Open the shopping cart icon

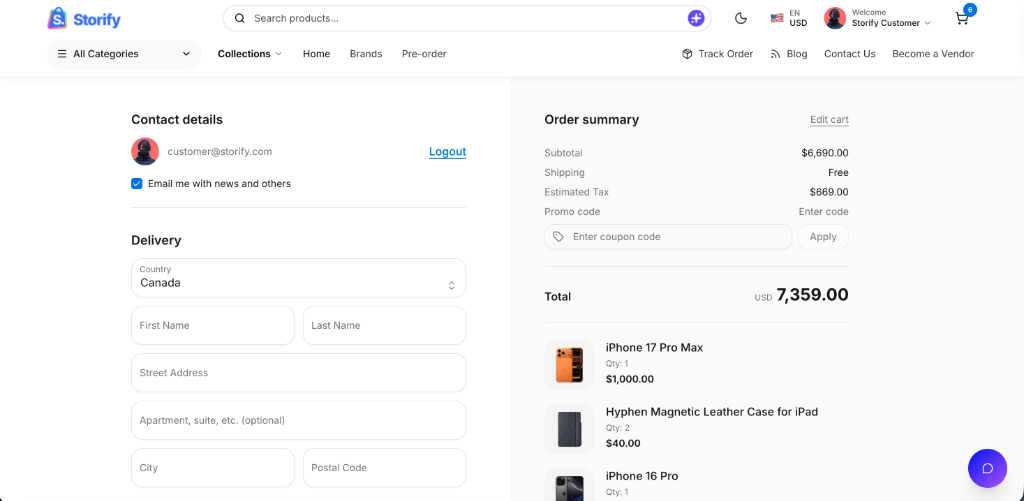(962, 18)
